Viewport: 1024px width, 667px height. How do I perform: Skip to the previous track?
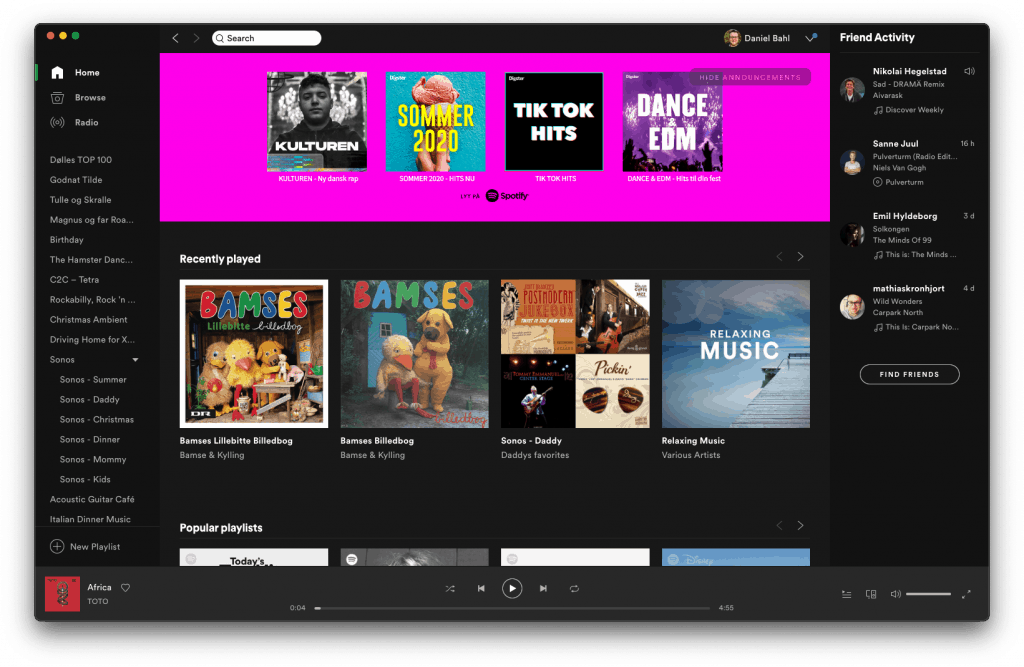(x=481, y=589)
